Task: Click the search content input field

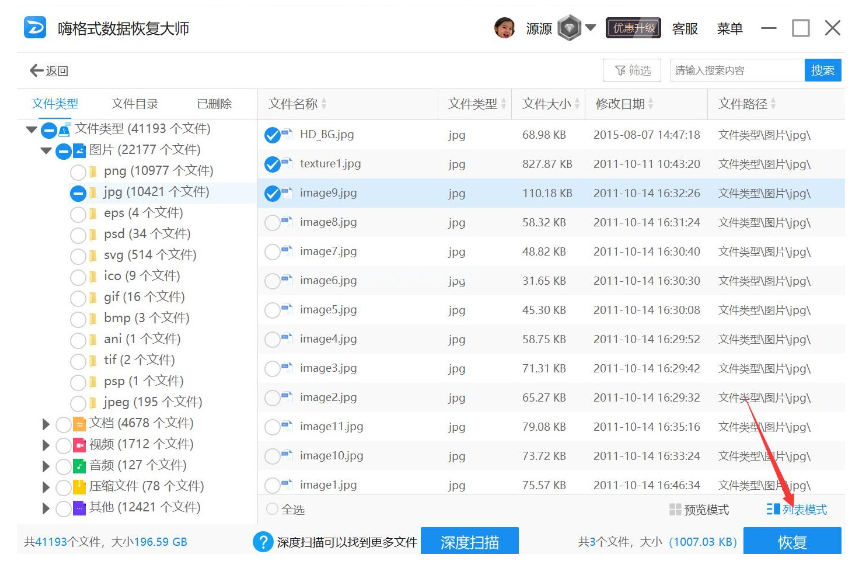Action: pyautogui.click(x=736, y=70)
